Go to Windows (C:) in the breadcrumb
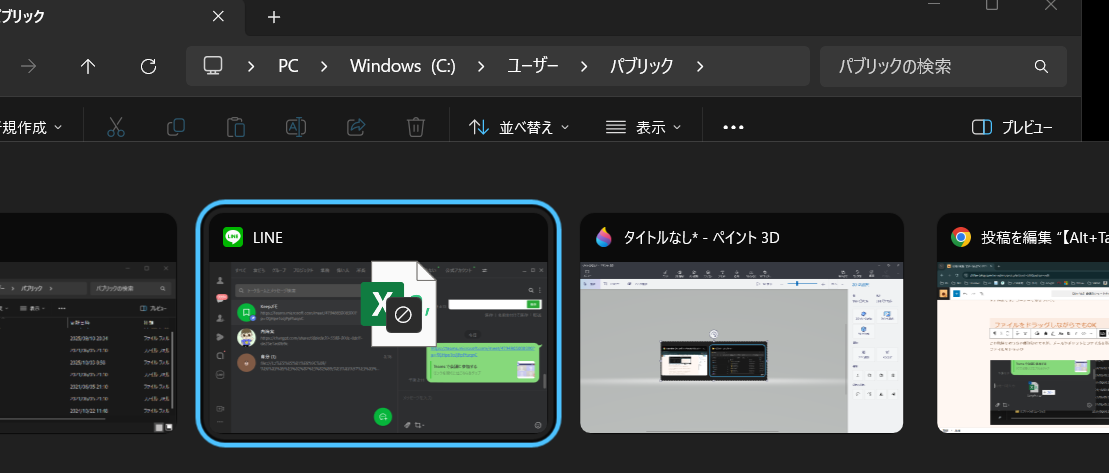The height and width of the screenshot is (473, 1109). tap(402, 66)
